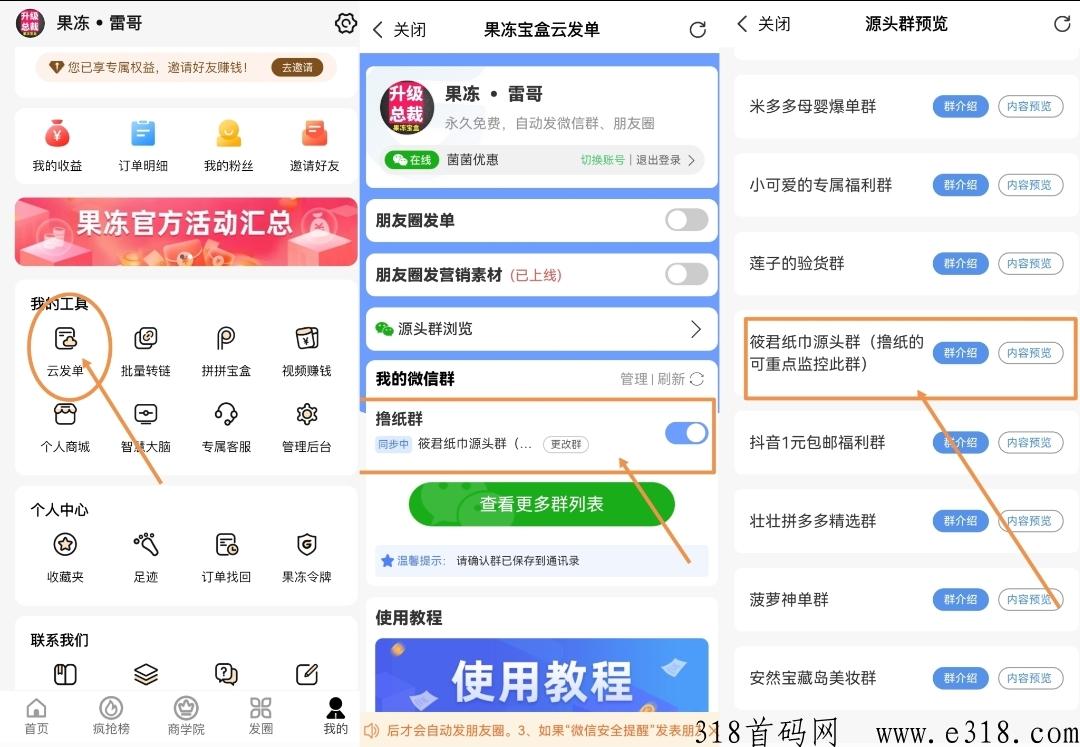The width and height of the screenshot is (1080, 747).
Task: Tap the green 查看更多群列表 button
Action: pos(541,505)
